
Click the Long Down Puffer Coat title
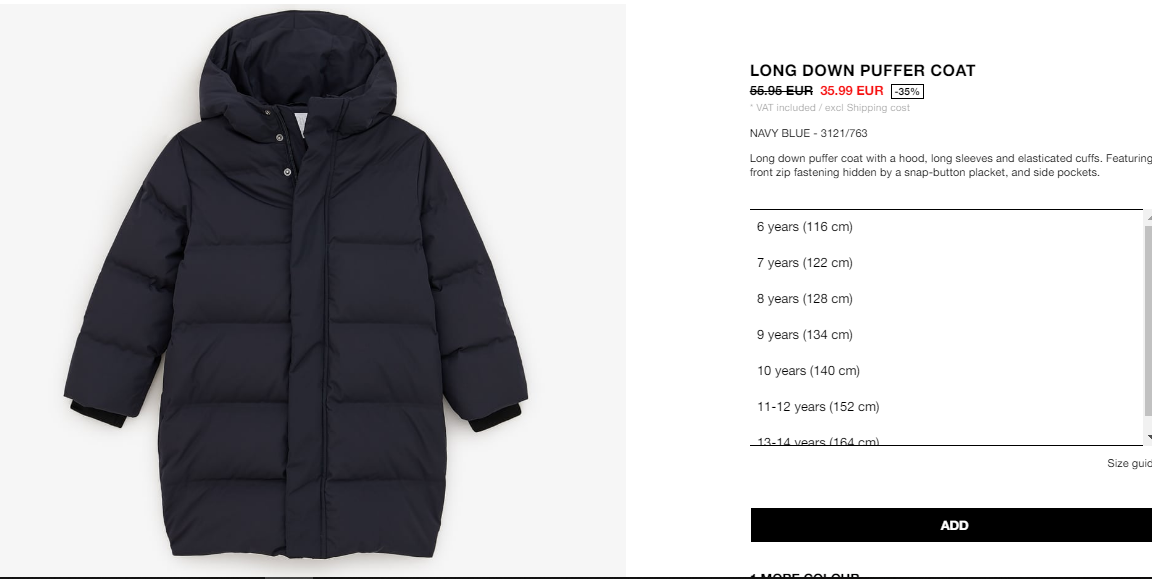tap(863, 71)
